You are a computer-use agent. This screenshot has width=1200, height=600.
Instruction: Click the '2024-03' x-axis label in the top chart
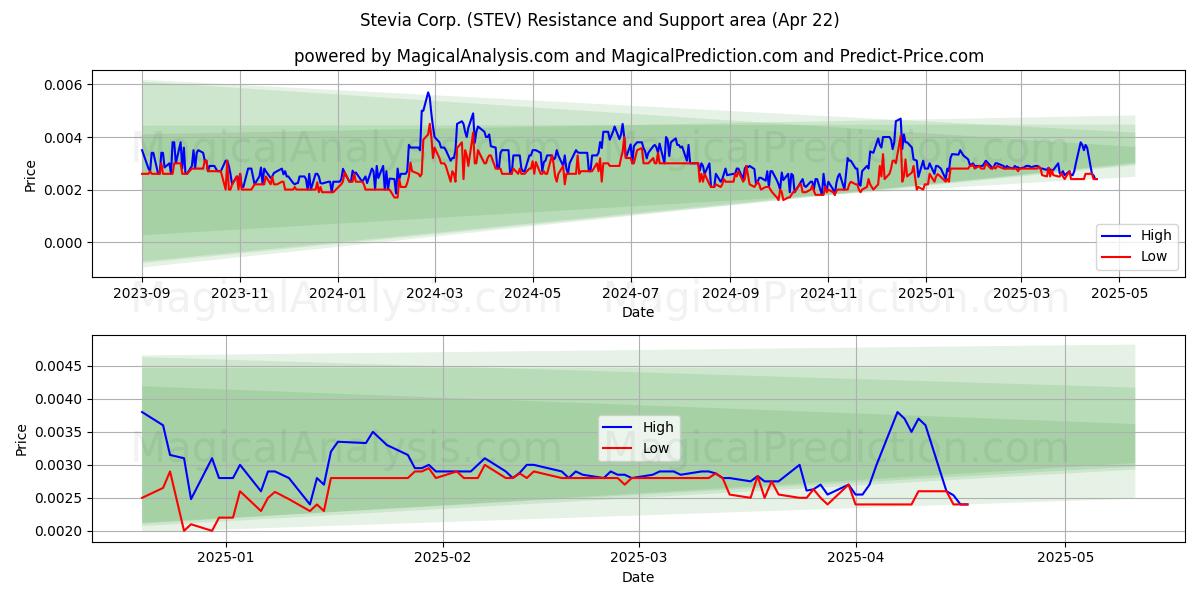434,294
